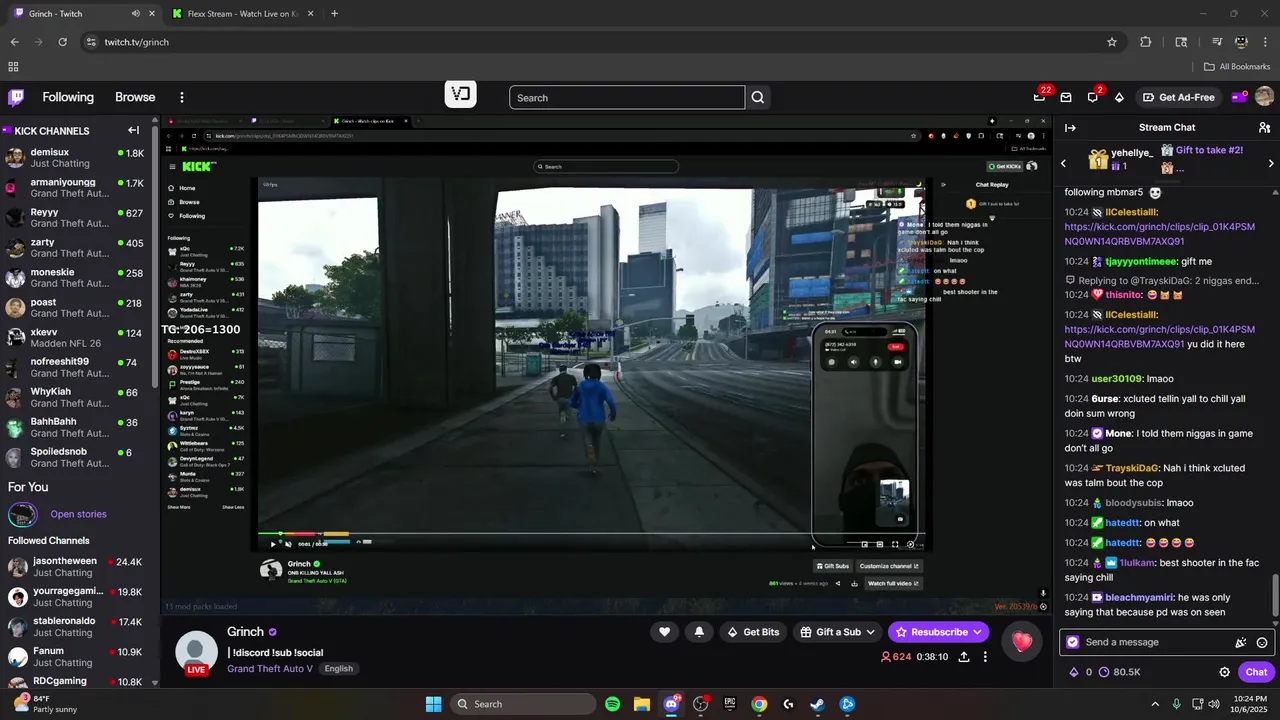Viewport: 1280px width, 720px height.
Task: Click the search magnifier button
Action: pos(758,97)
